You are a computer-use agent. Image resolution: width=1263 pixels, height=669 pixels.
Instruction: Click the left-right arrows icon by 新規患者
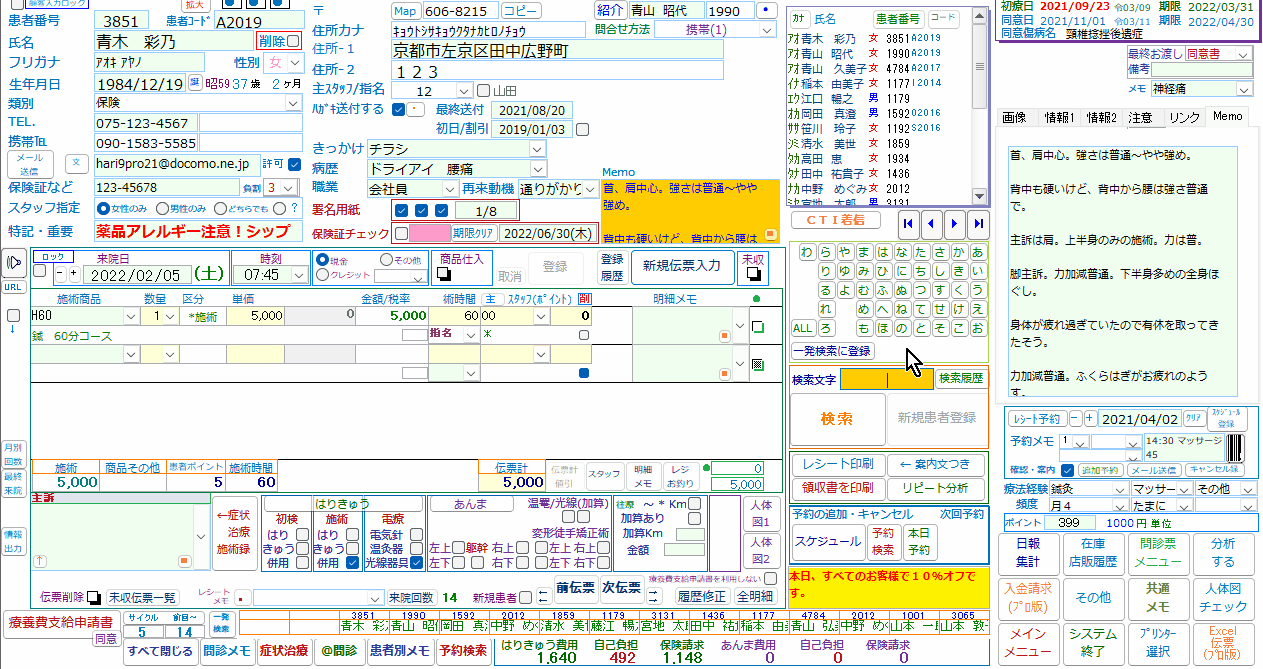click(543, 597)
